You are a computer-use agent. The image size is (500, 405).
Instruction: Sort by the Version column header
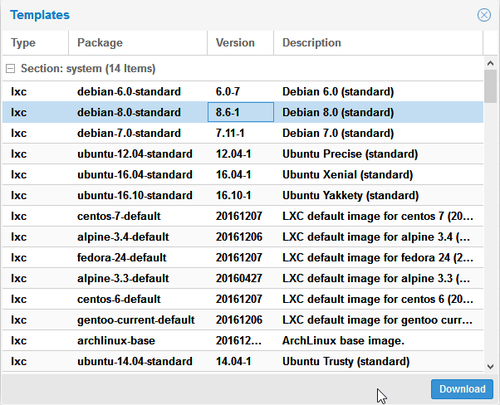click(x=240, y=43)
